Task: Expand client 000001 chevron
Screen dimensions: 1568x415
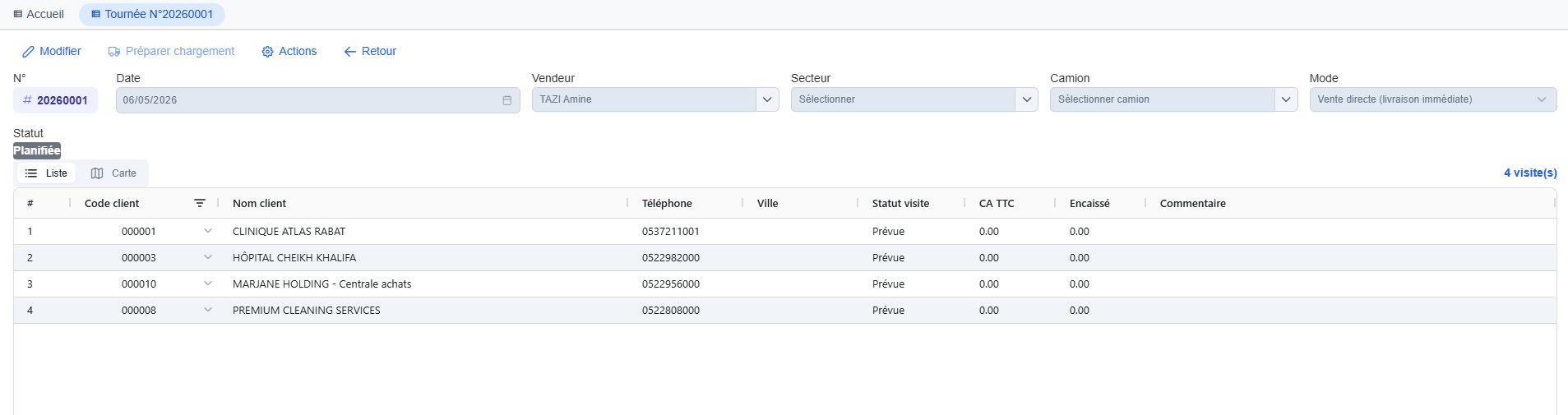Action: pos(208,231)
